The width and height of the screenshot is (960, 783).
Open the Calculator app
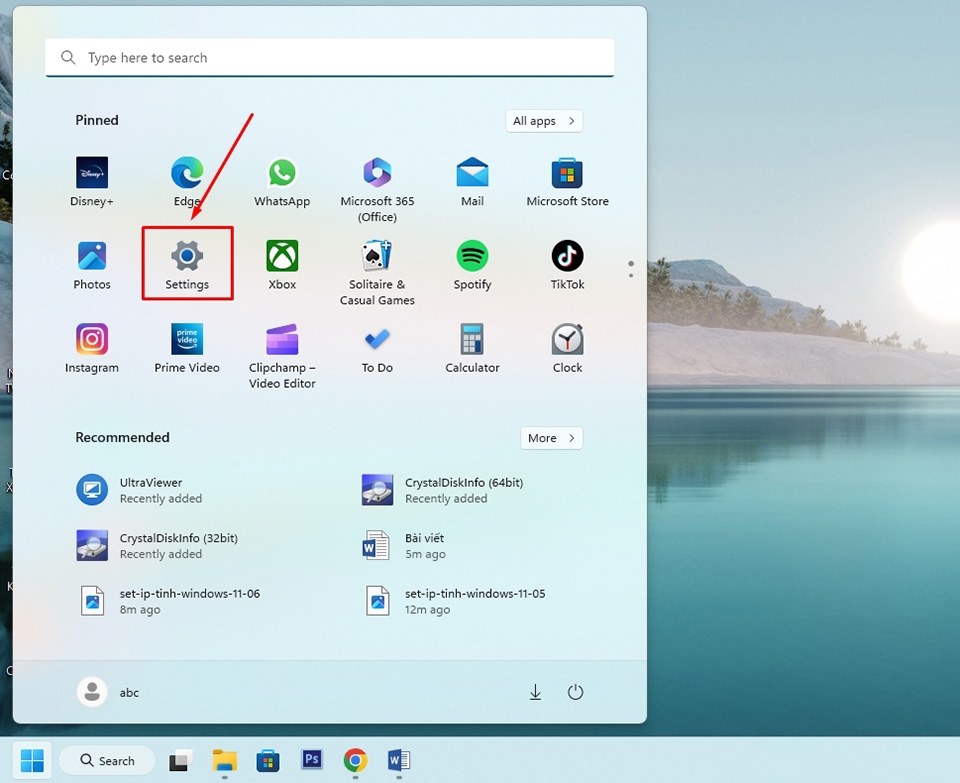471,347
